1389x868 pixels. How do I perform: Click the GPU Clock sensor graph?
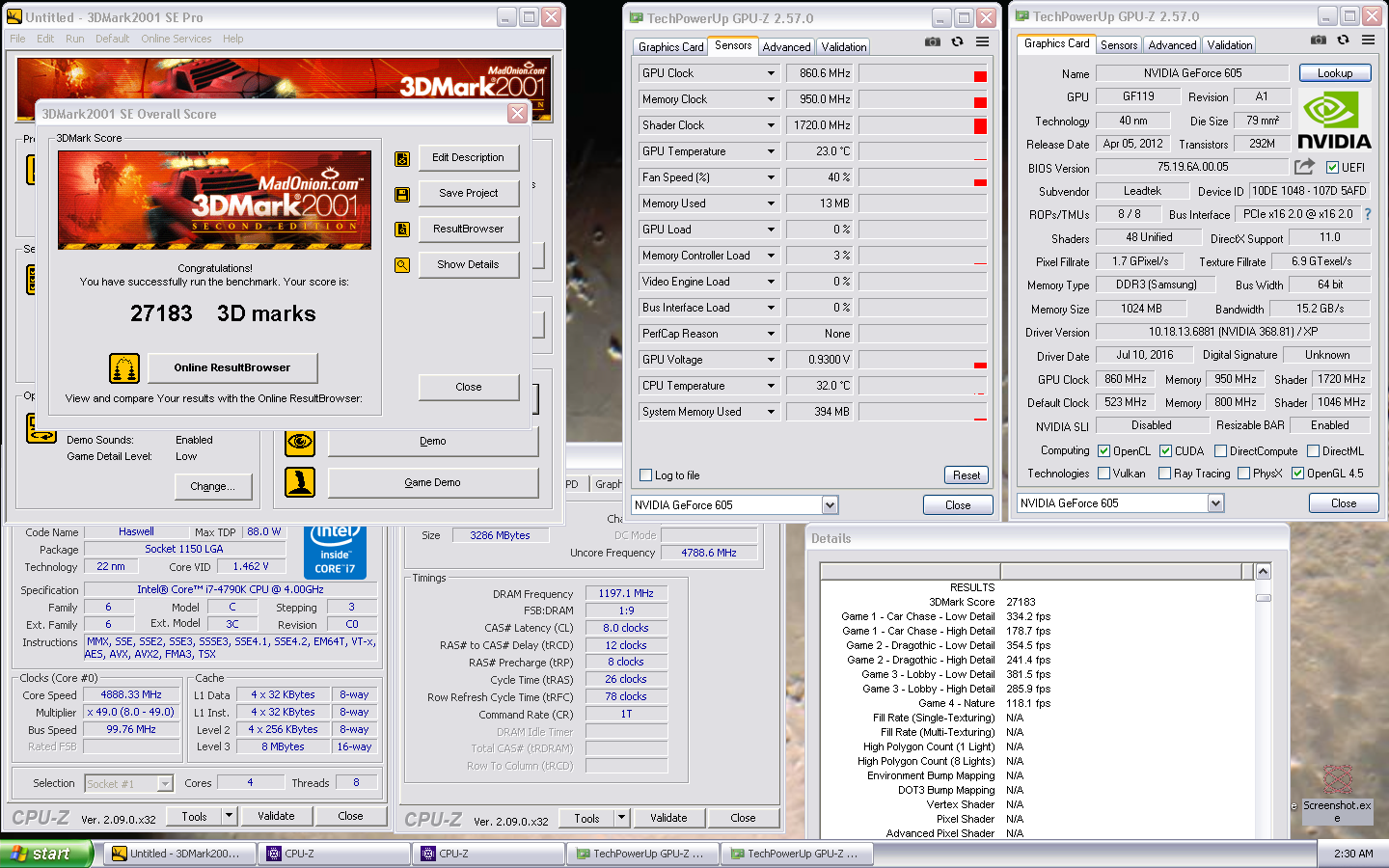click(x=922, y=73)
